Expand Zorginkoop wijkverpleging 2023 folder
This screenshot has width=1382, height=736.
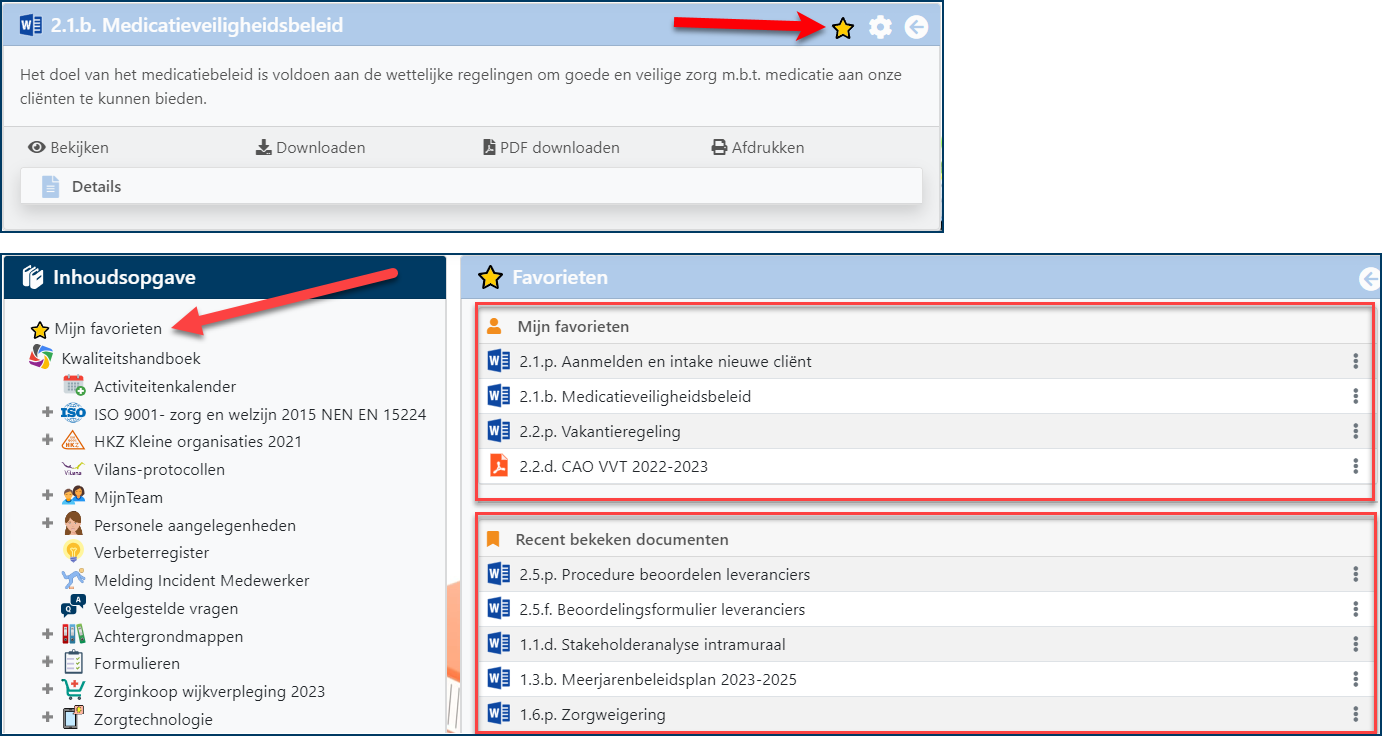47,690
